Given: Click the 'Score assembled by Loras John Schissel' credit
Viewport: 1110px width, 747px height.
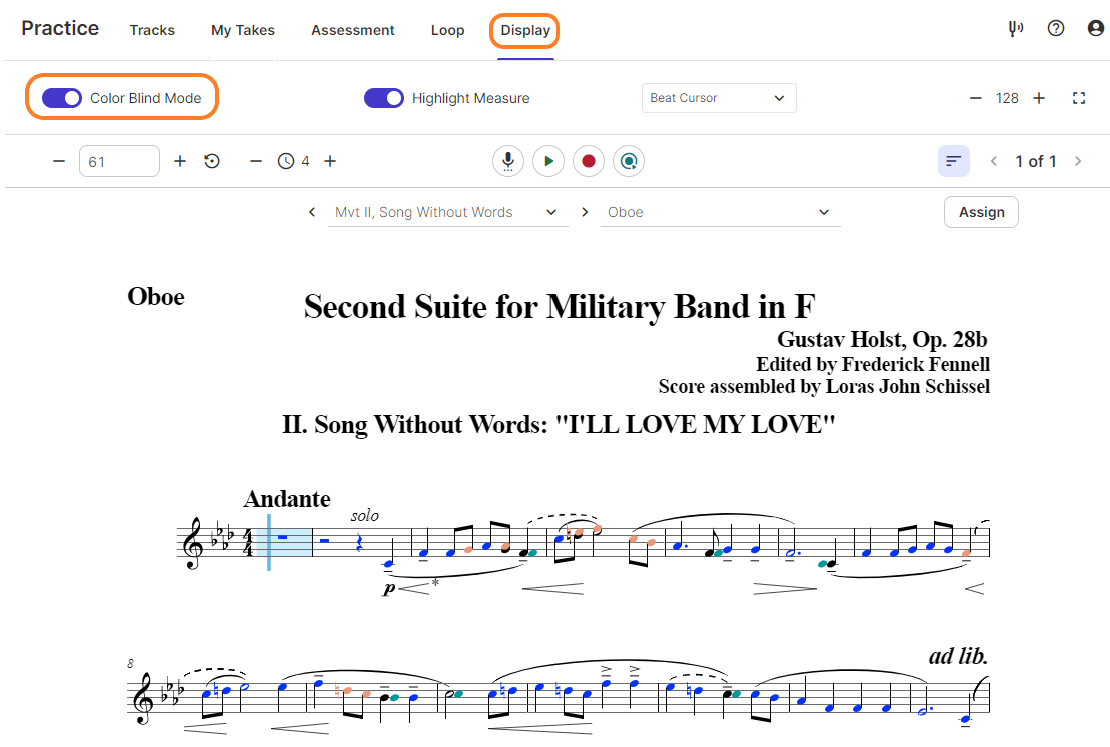Looking at the screenshot, I should click(824, 387).
